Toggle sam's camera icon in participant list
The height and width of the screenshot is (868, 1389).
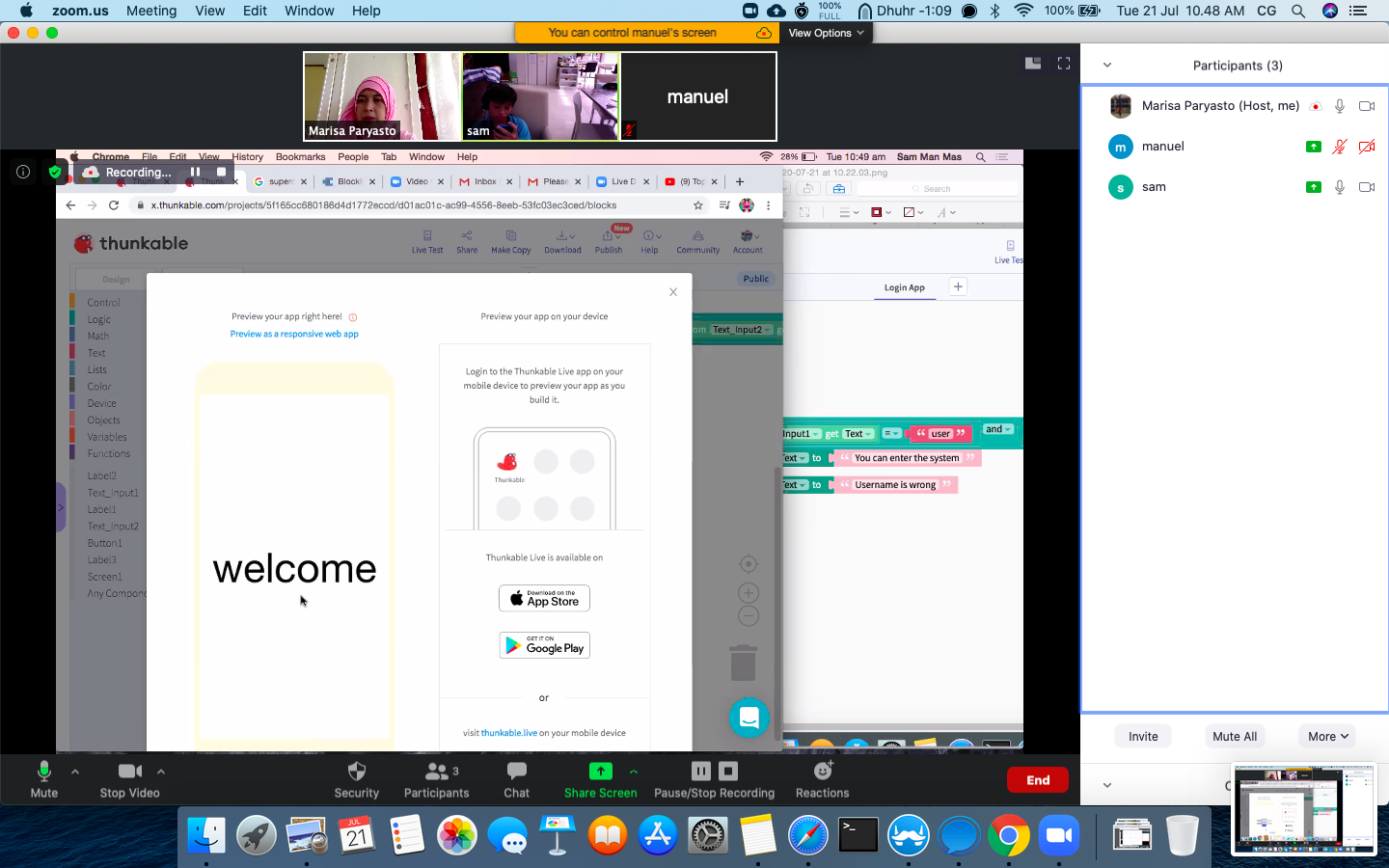tap(1367, 187)
